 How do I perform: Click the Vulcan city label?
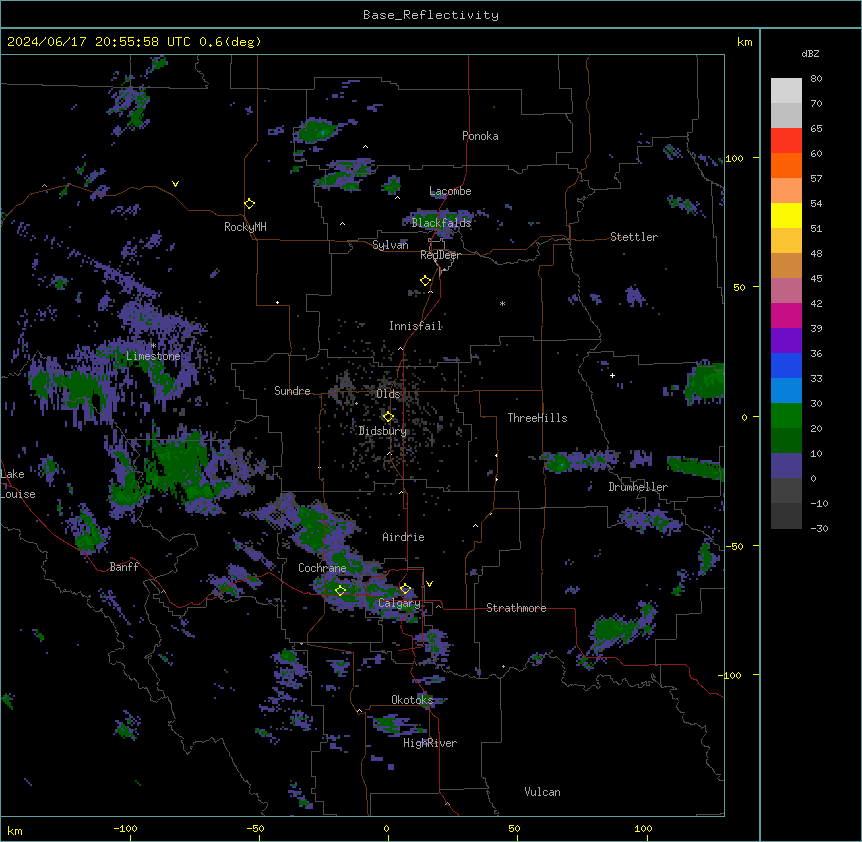[543, 792]
